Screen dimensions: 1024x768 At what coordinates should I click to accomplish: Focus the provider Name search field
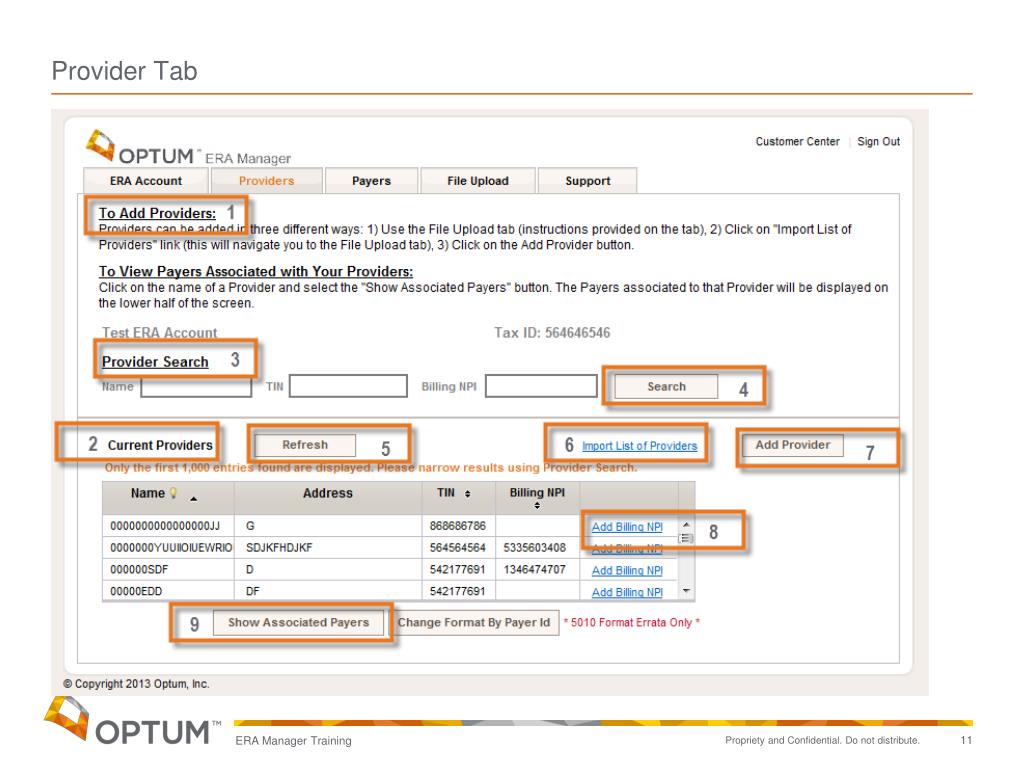pos(196,386)
